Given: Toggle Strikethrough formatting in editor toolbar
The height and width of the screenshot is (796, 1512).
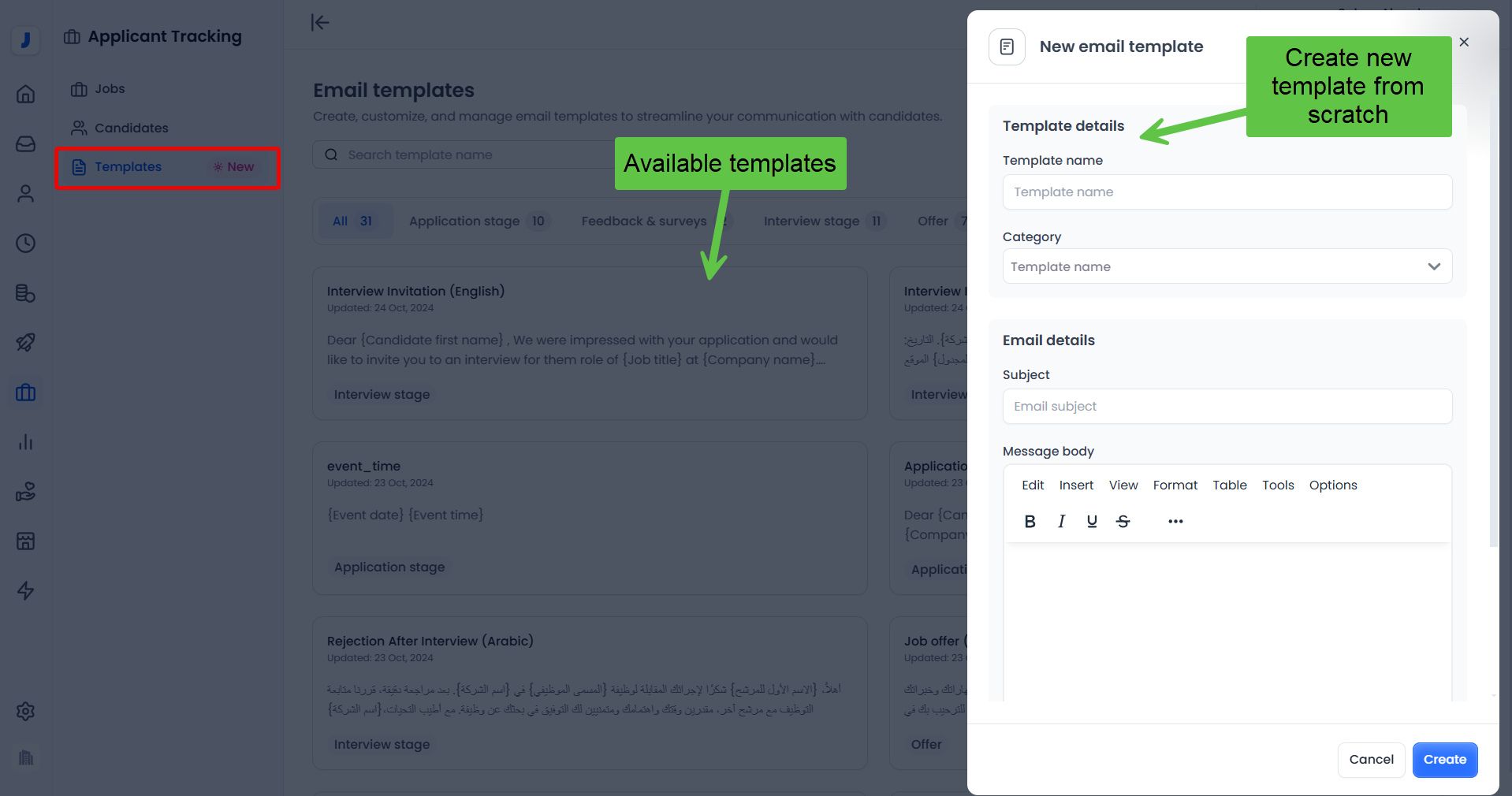Looking at the screenshot, I should coord(1123,521).
